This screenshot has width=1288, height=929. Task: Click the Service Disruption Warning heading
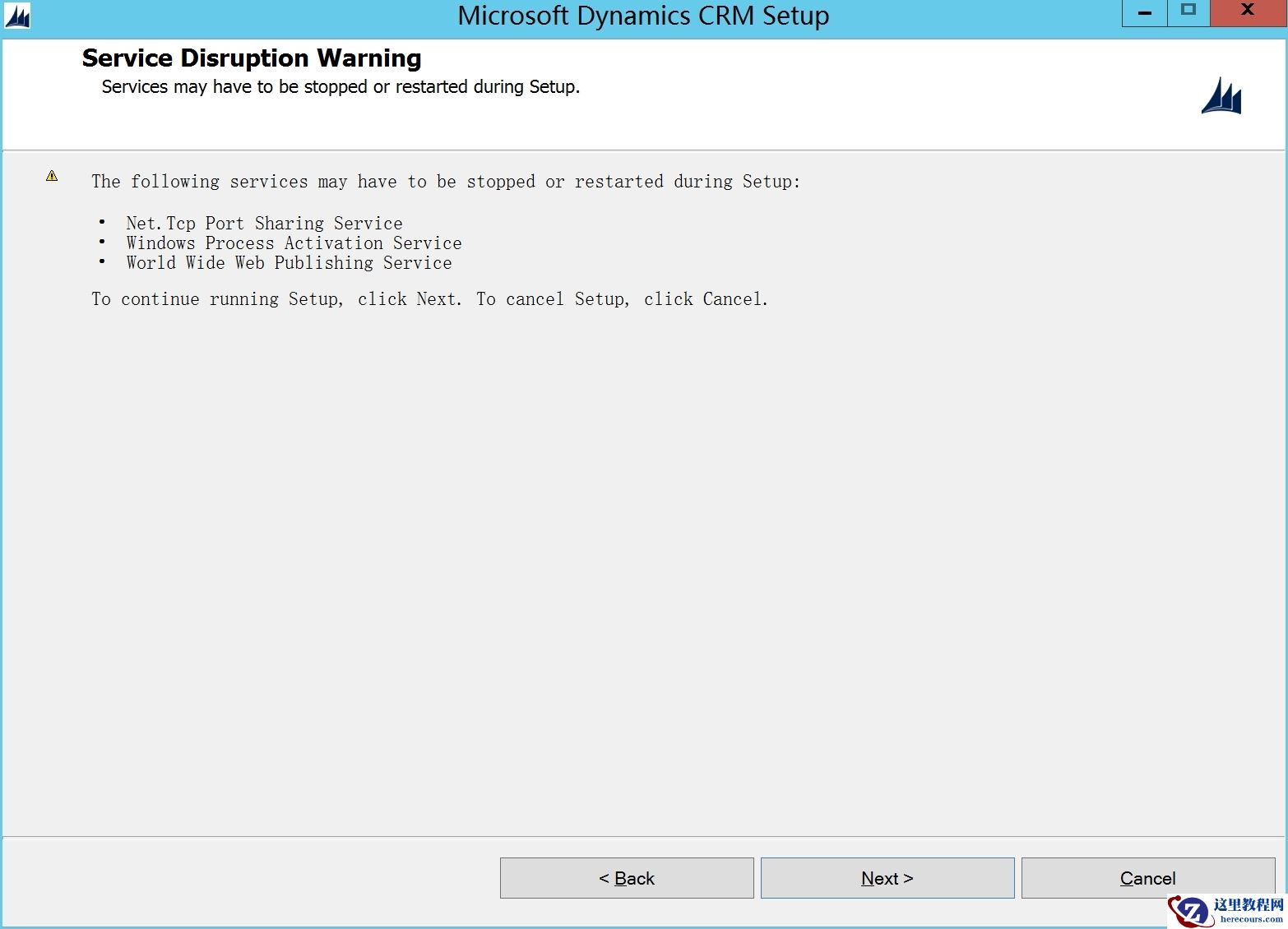coord(252,58)
